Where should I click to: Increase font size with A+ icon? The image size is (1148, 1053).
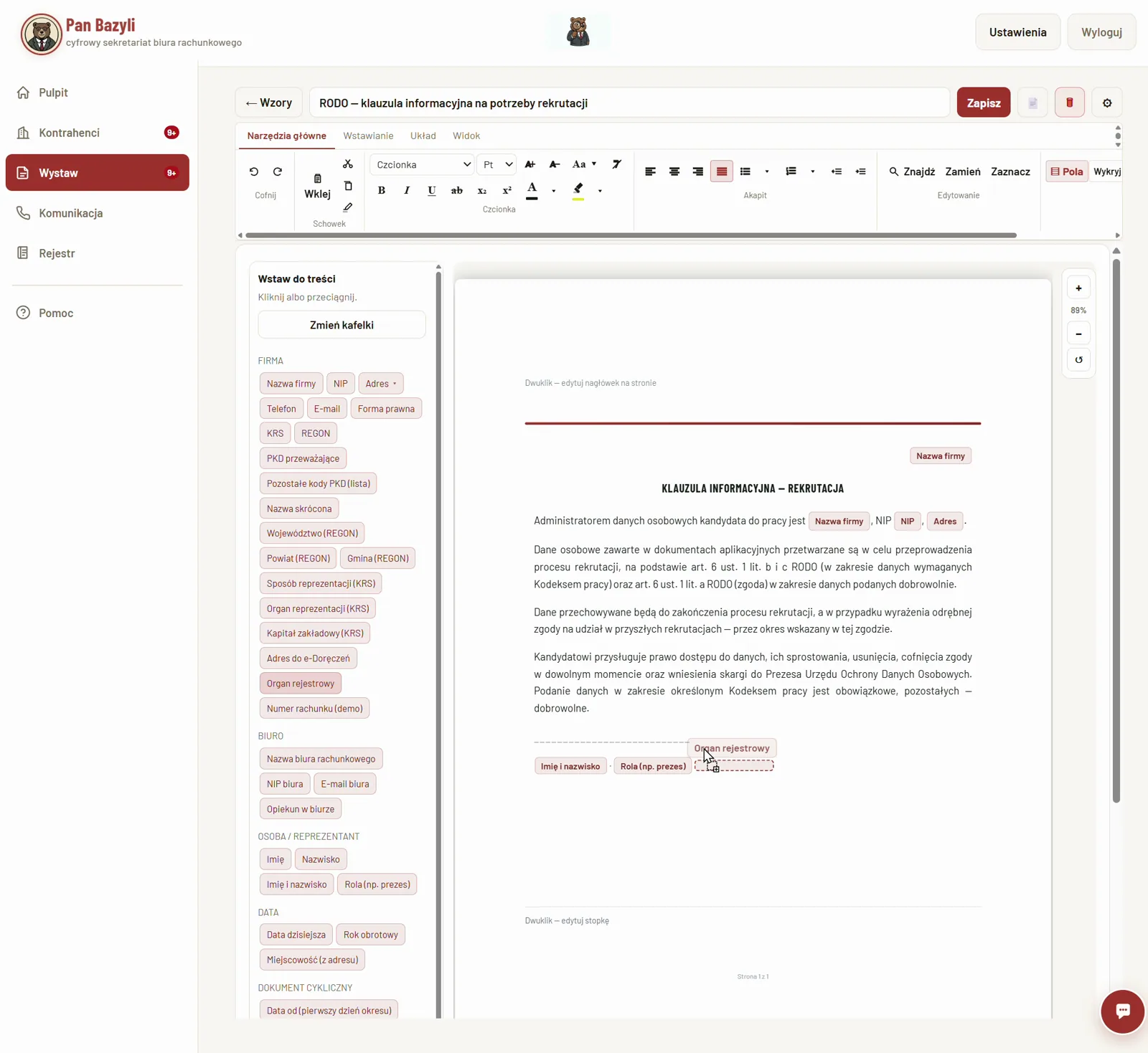pyautogui.click(x=530, y=164)
